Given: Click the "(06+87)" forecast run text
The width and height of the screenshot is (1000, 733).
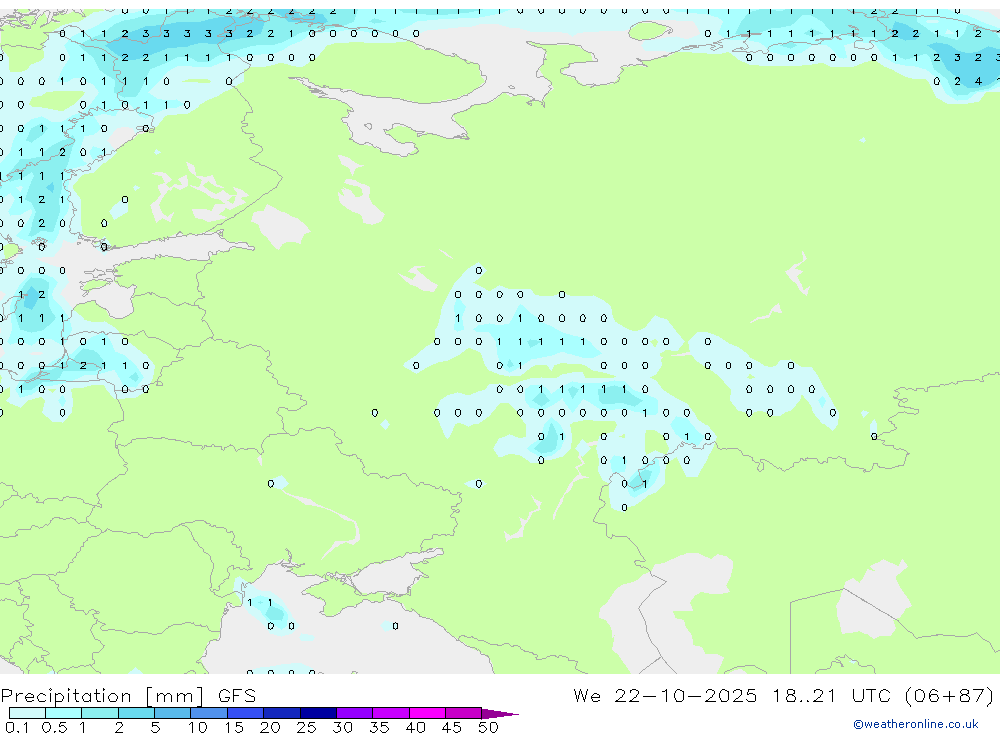Looking at the screenshot, I should [950, 695].
